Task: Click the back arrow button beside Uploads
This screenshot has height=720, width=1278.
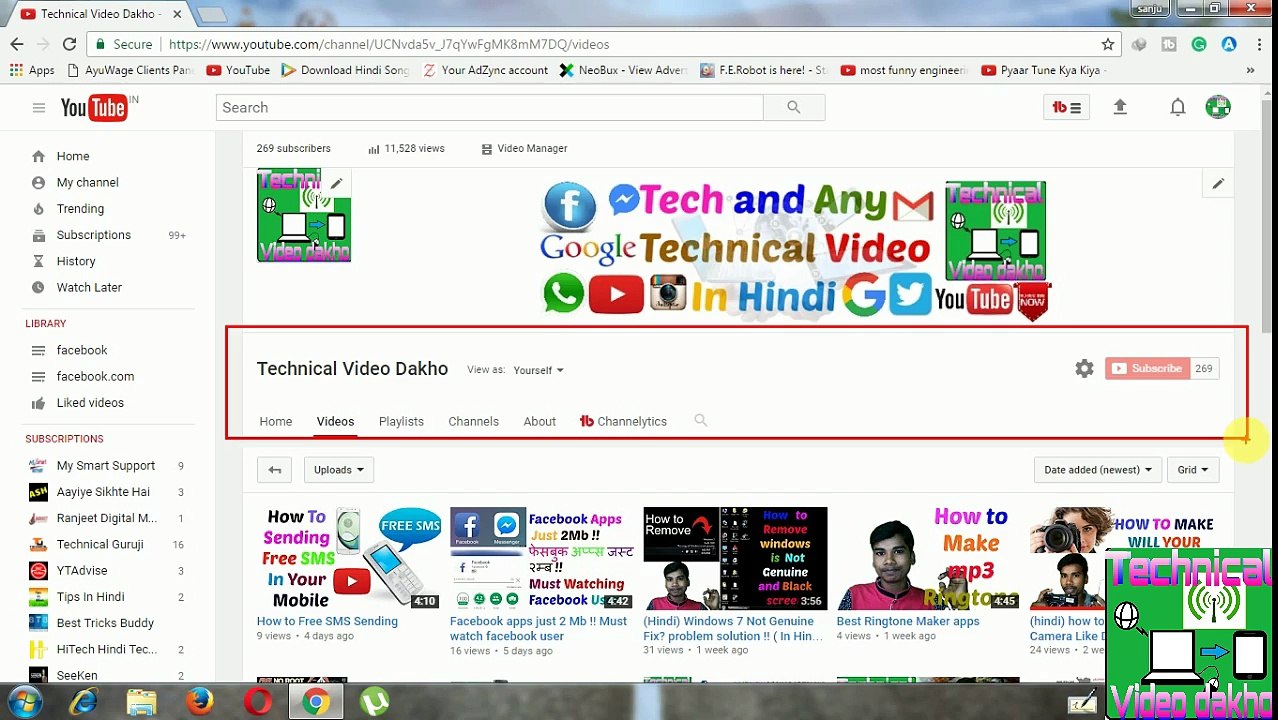Action: pos(274,470)
